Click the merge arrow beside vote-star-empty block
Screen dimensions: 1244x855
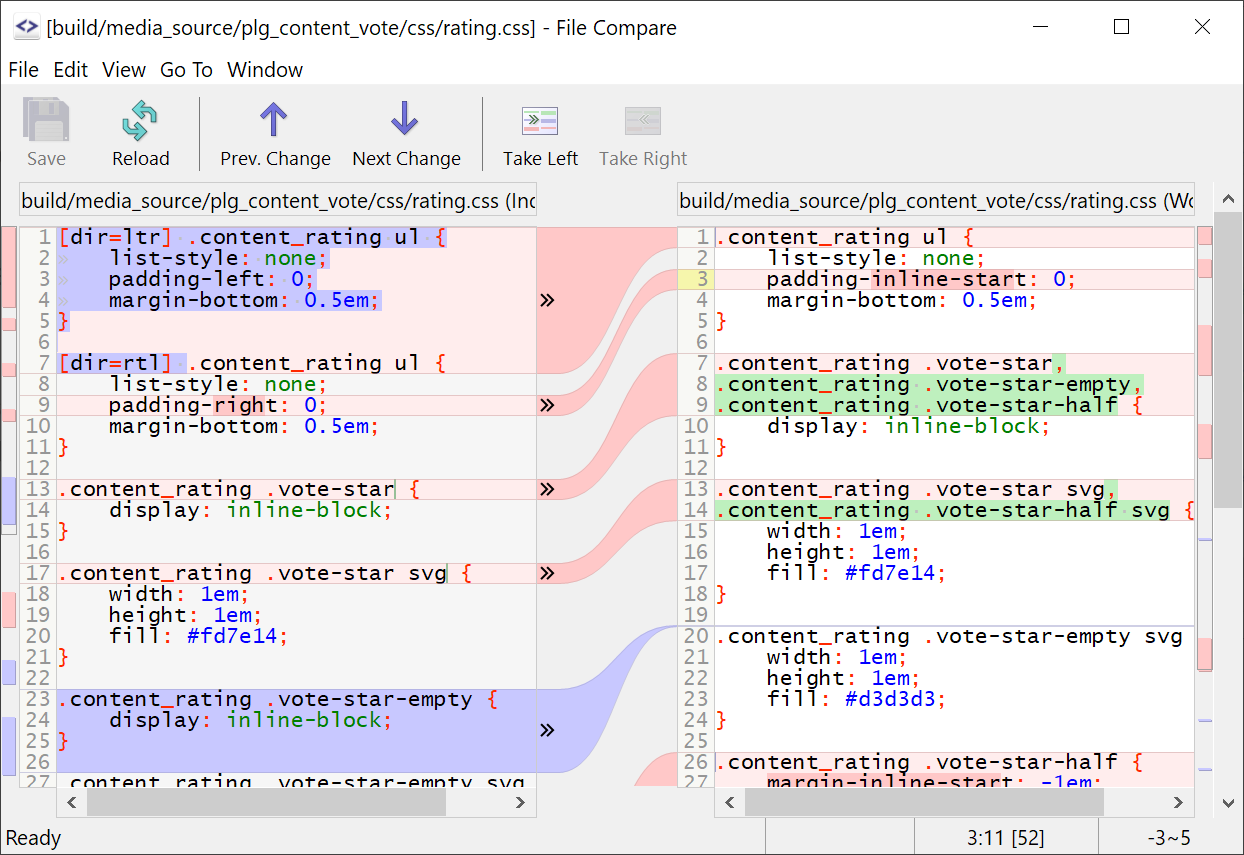pyautogui.click(x=547, y=730)
